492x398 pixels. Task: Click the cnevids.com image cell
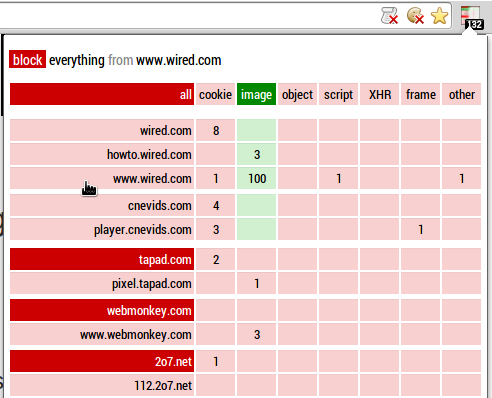click(256, 205)
